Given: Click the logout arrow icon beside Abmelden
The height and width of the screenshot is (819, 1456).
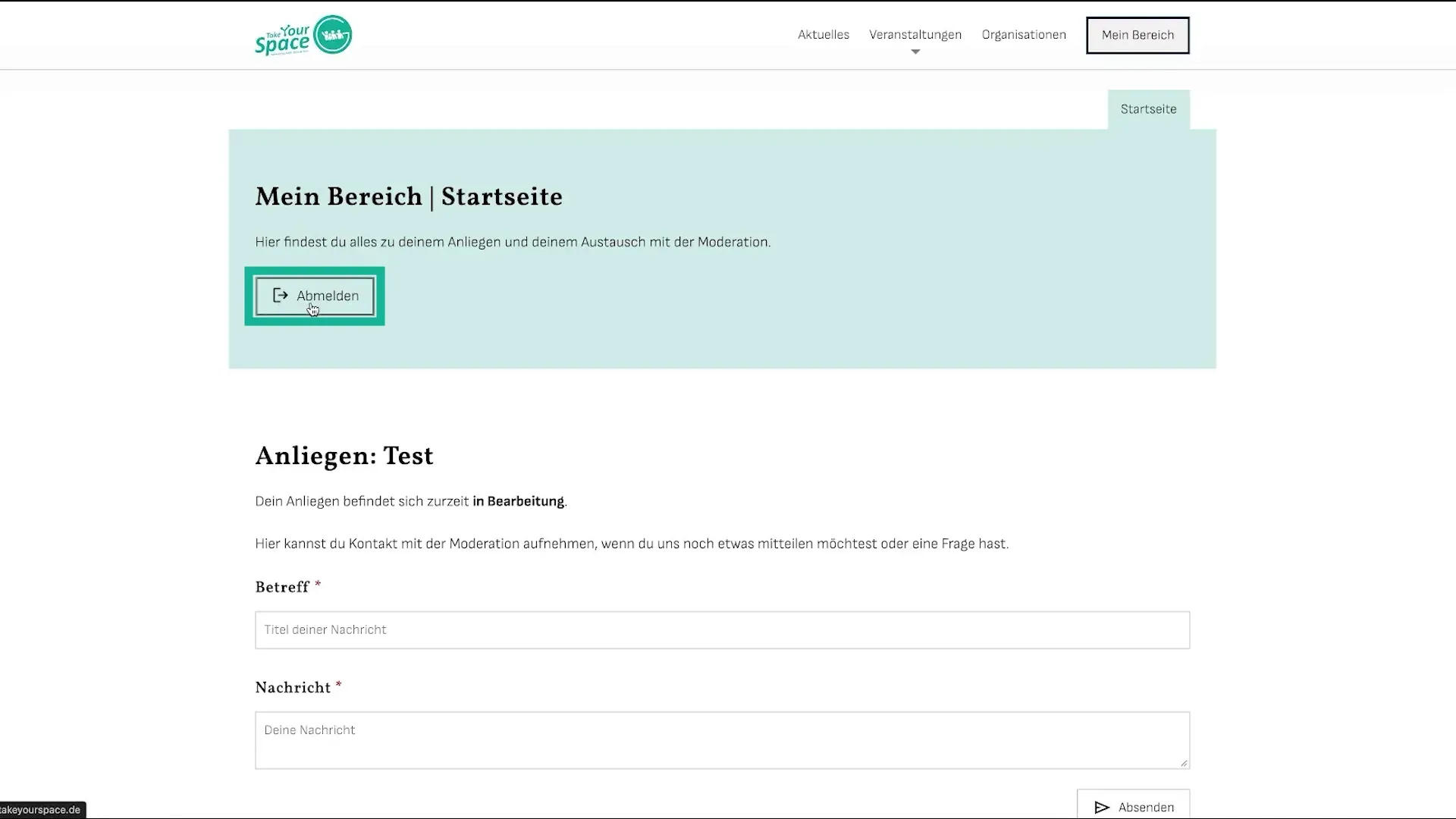Looking at the screenshot, I should pyautogui.click(x=281, y=295).
